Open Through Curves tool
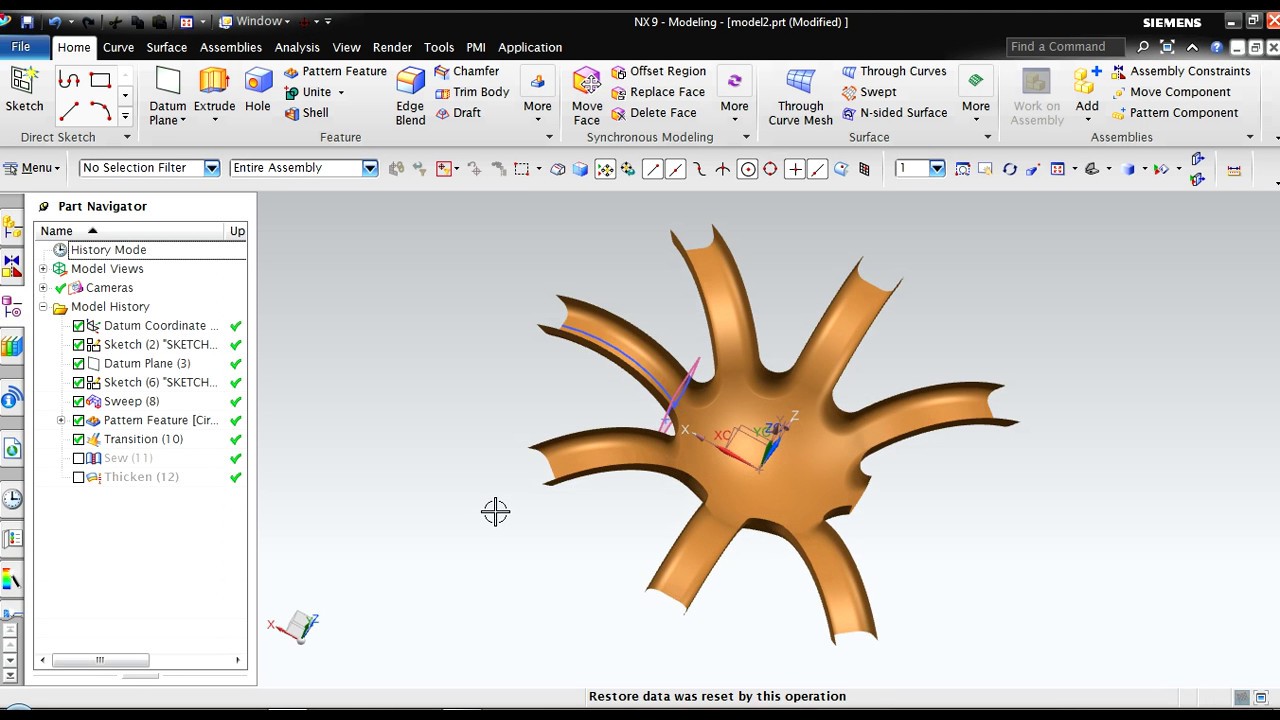The width and height of the screenshot is (1280, 720). coord(894,71)
